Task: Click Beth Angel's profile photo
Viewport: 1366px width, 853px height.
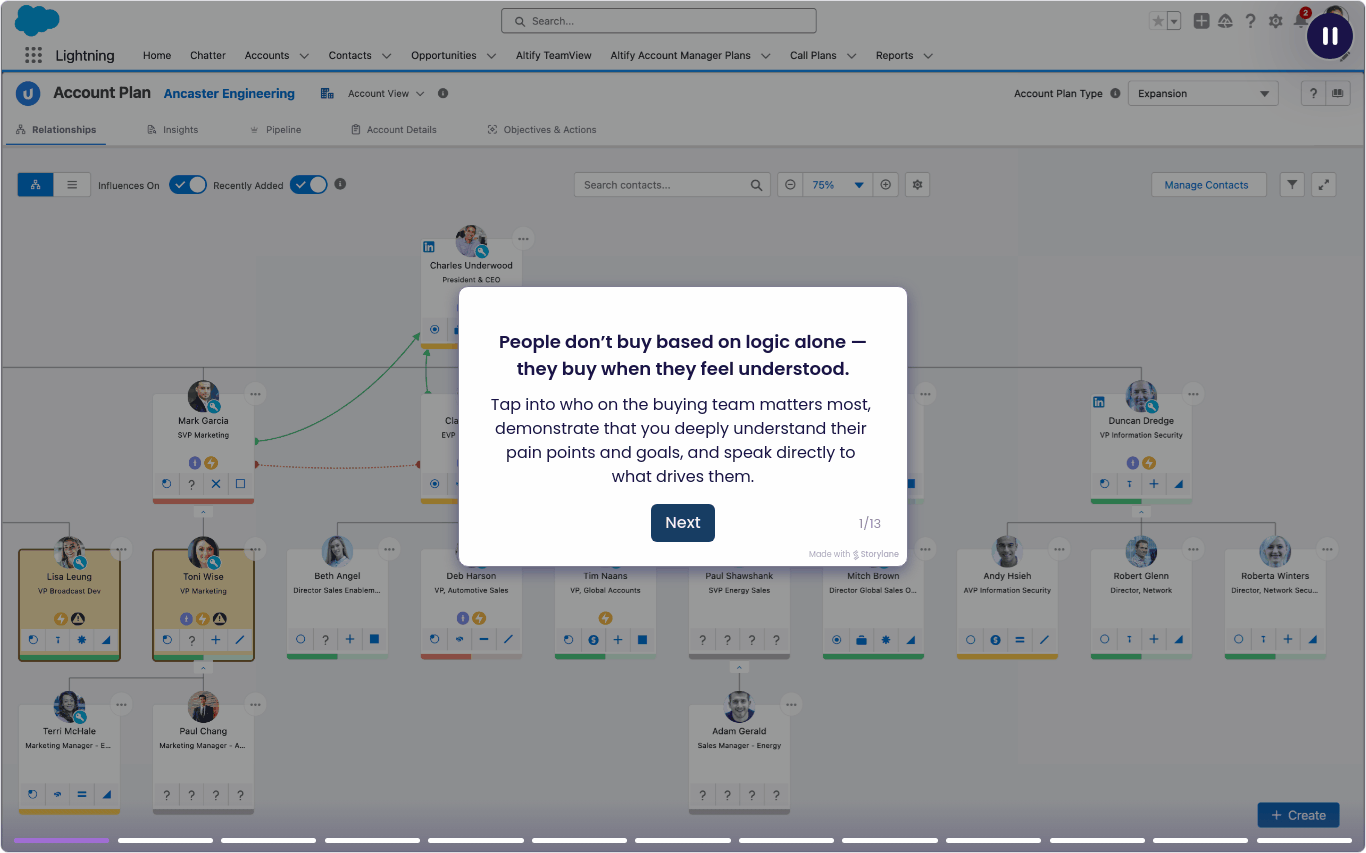Action: [x=337, y=551]
